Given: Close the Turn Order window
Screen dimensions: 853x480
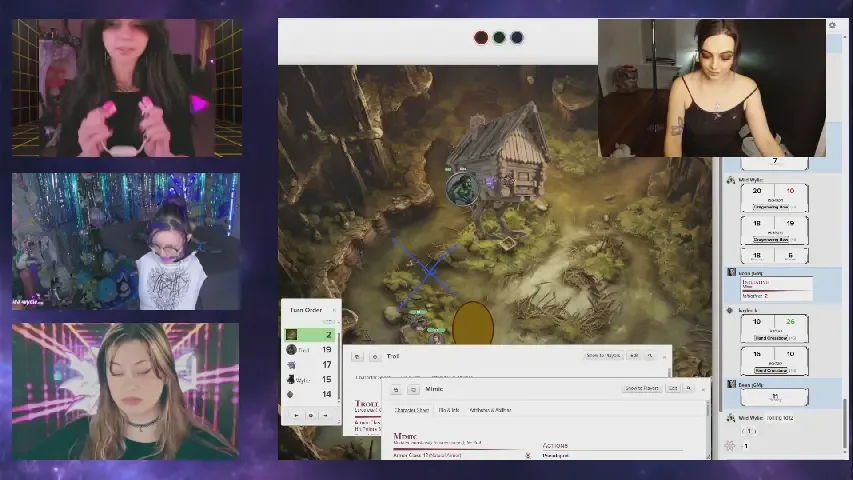Looking at the screenshot, I should 334,310.
